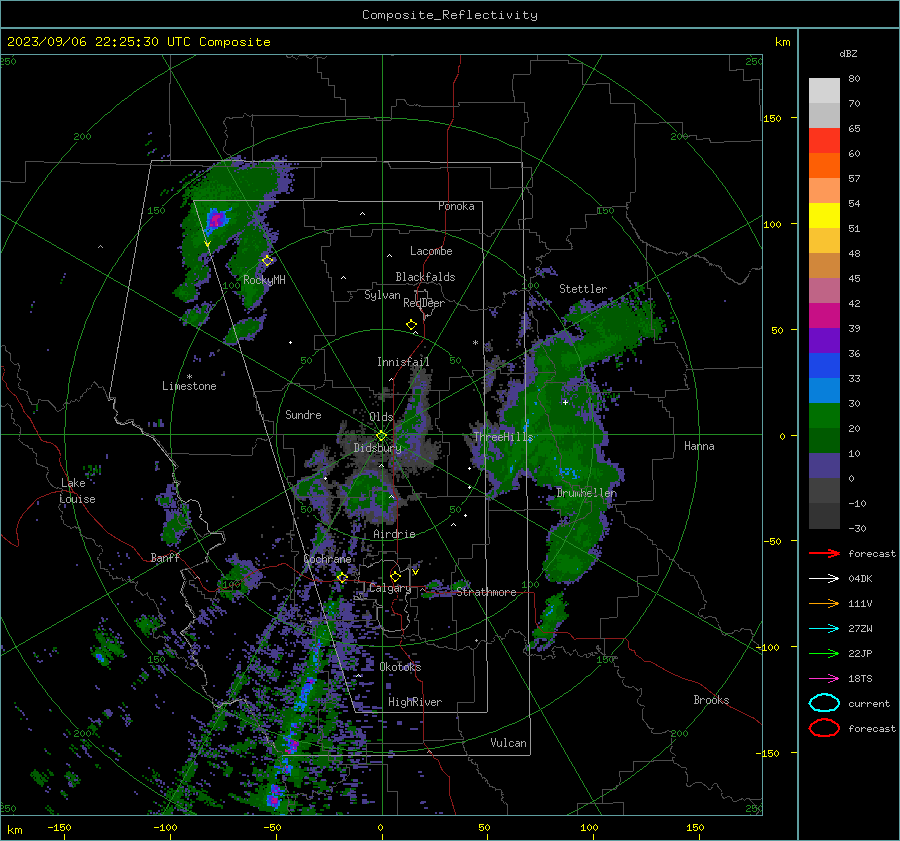Image resolution: width=900 pixels, height=841 pixels.
Task: Click the 0 dBZ purple swatch
Action: click(x=824, y=465)
